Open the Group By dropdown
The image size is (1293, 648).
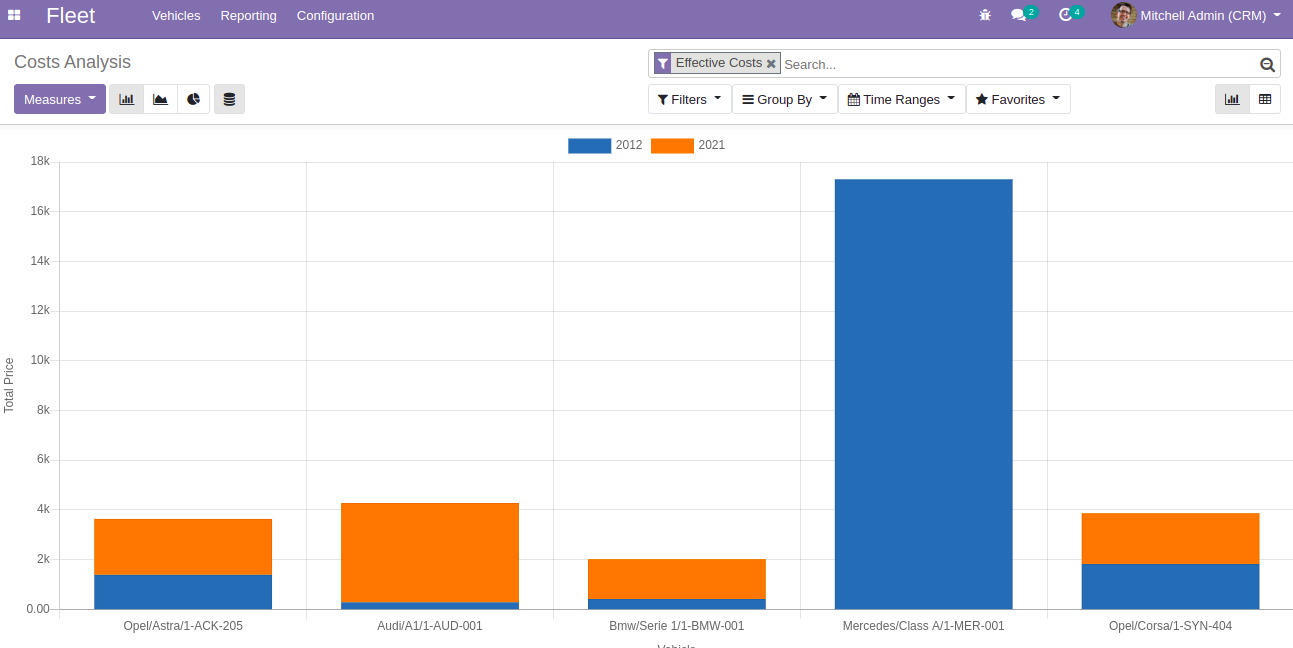coord(785,99)
